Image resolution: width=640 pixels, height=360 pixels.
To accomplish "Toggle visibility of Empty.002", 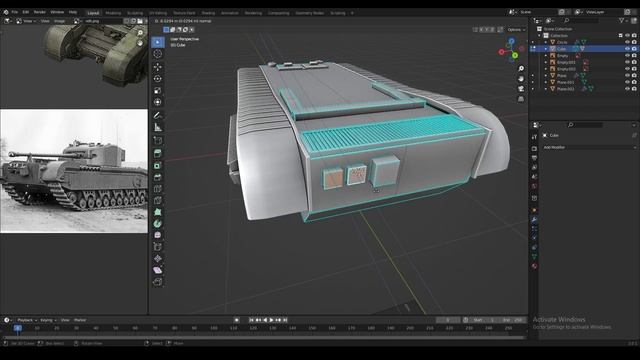I will [x=627, y=69].
